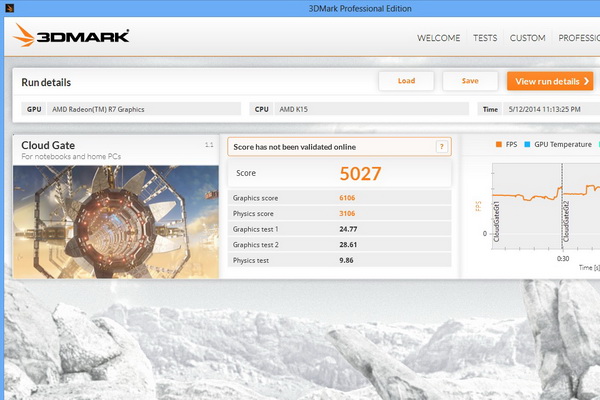Click the Cloud Gate title heading
The image size is (600, 400).
(48, 145)
